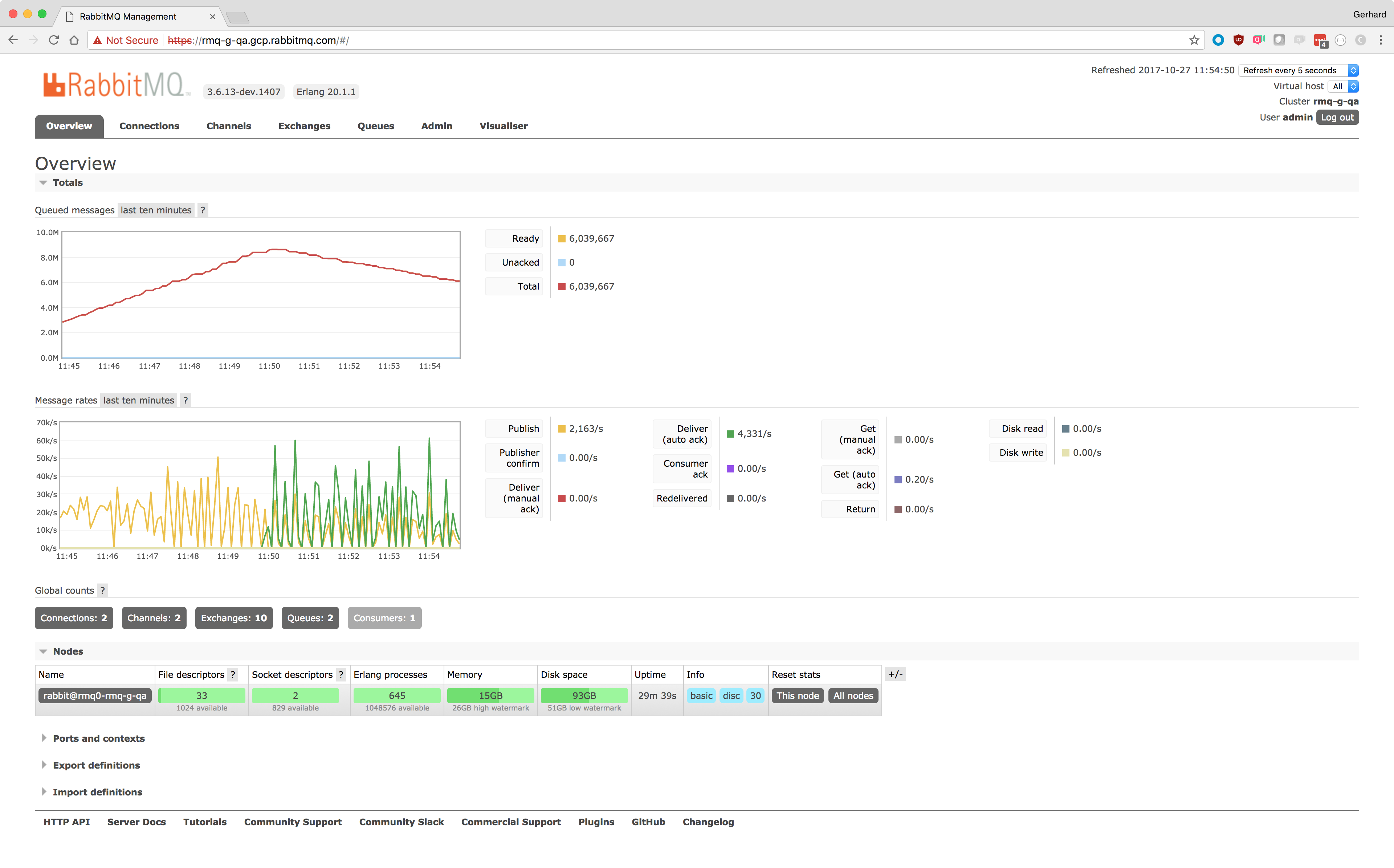Click the Not Secure warning icon
The image size is (1394, 868).
[98, 40]
